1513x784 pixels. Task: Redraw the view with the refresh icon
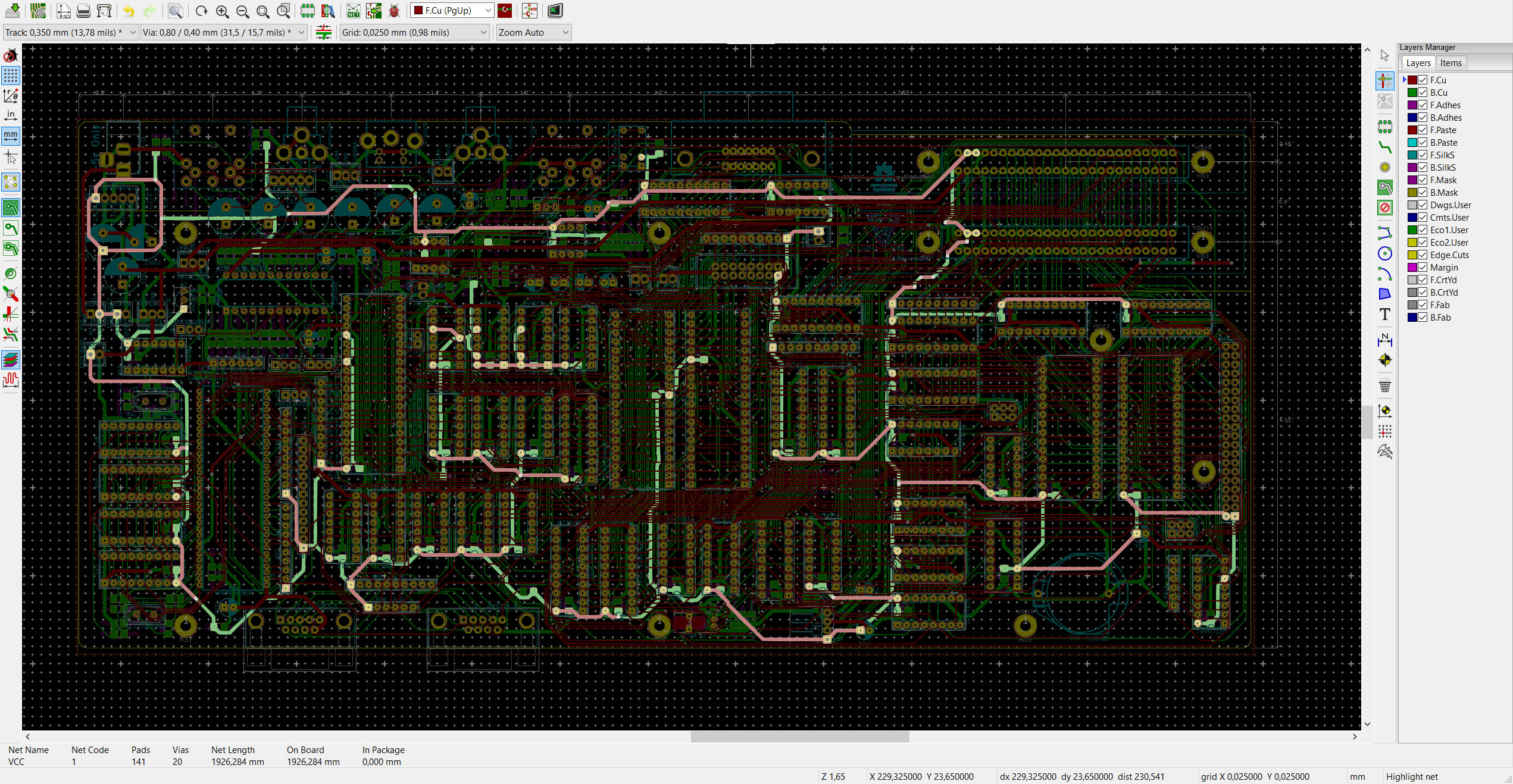point(202,11)
